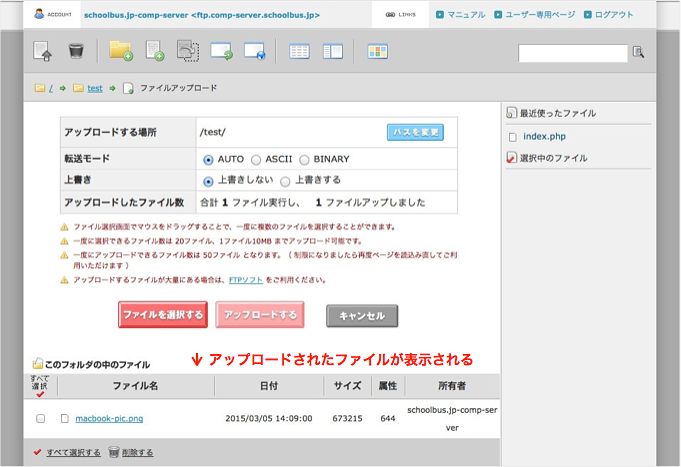Viewport: 681px width, 467px height.
Task: Click the test folder icon in breadcrumb
Action: (78, 88)
